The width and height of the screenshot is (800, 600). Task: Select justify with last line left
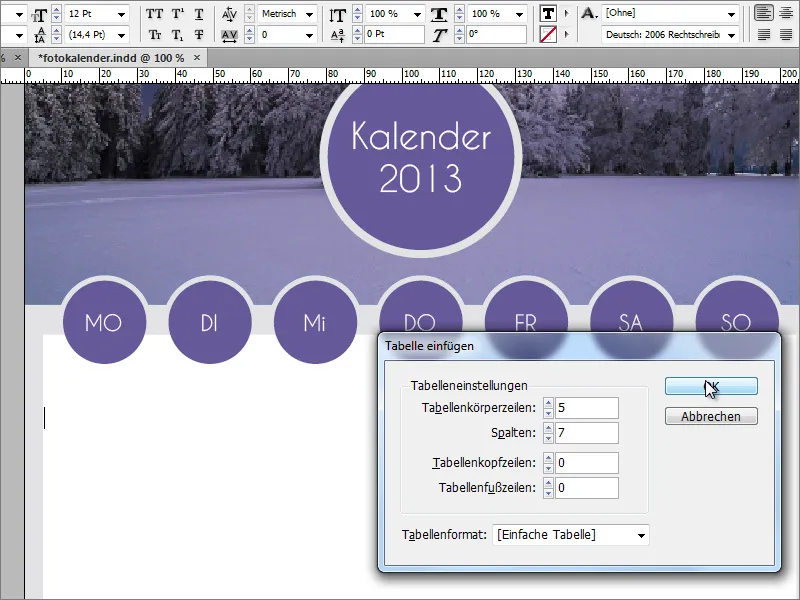pyautogui.click(x=764, y=35)
